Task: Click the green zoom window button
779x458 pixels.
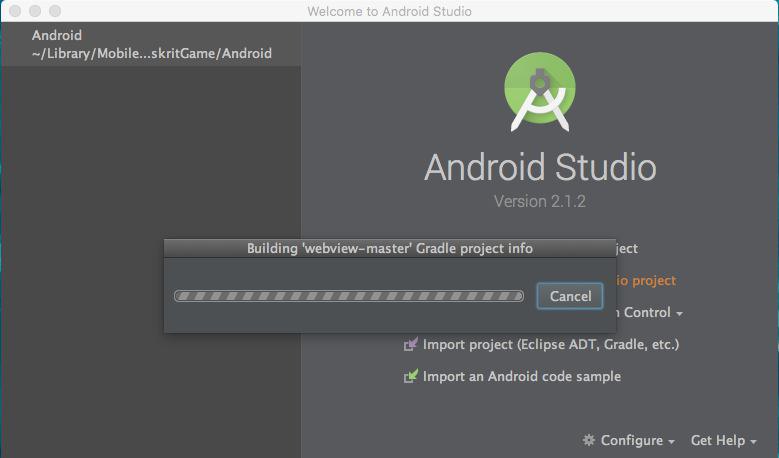Action: click(55, 11)
